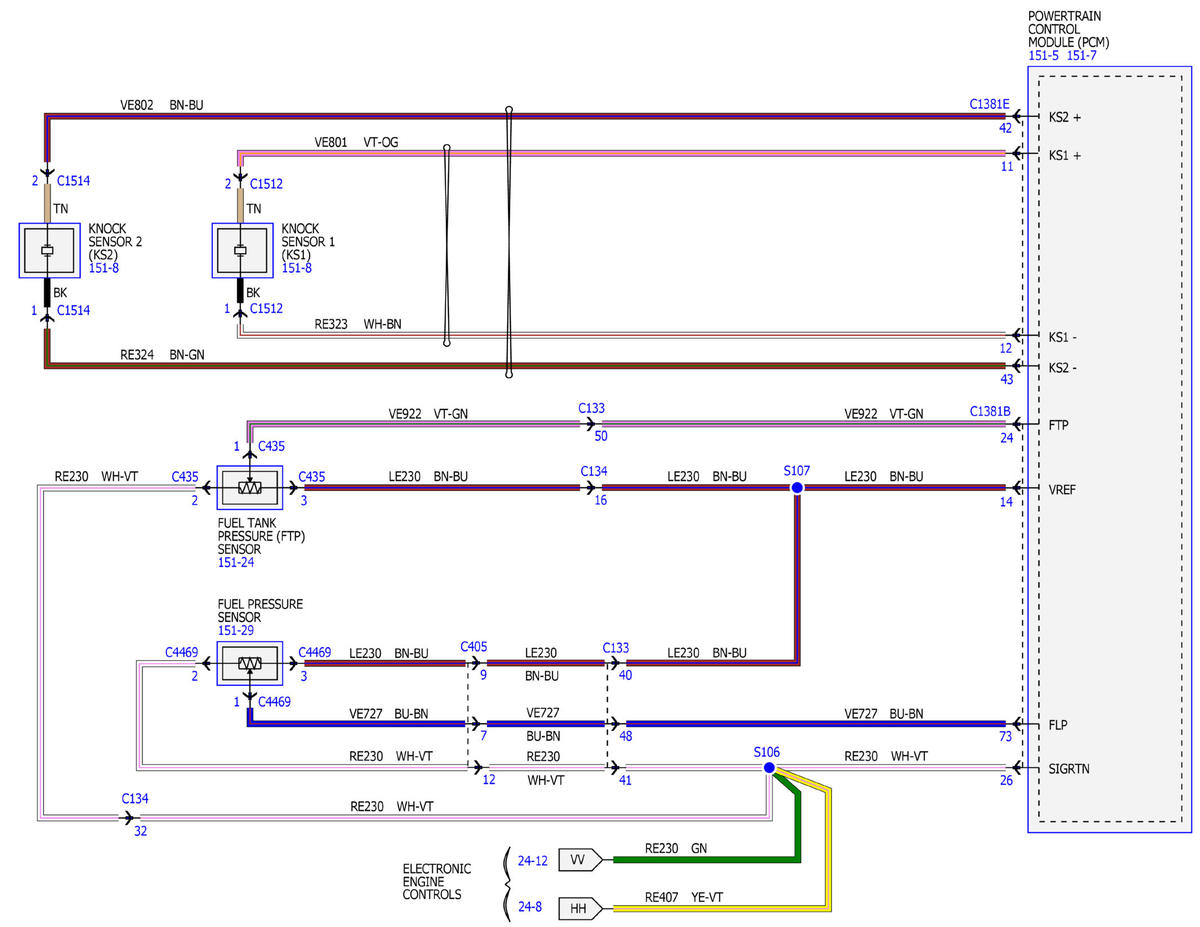Open the 151-5 PCM page reference

[1044, 56]
